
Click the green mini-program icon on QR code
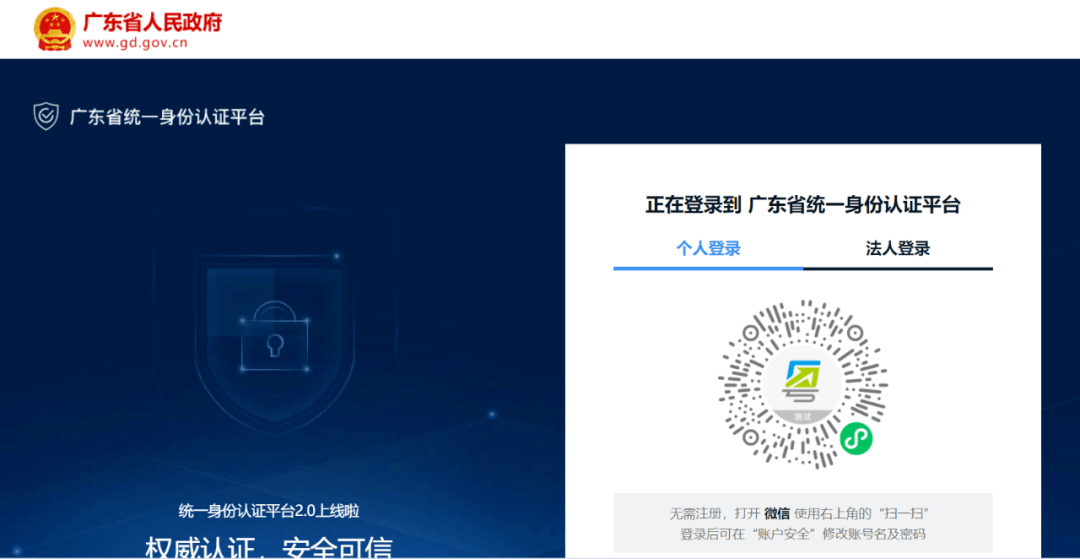(x=855, y=438)
